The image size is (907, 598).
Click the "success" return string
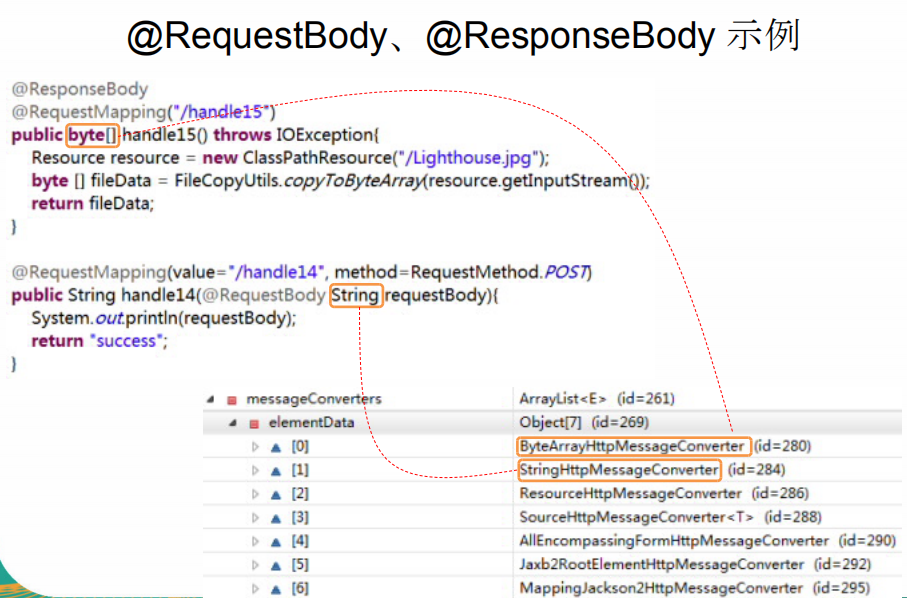(126, 341)
